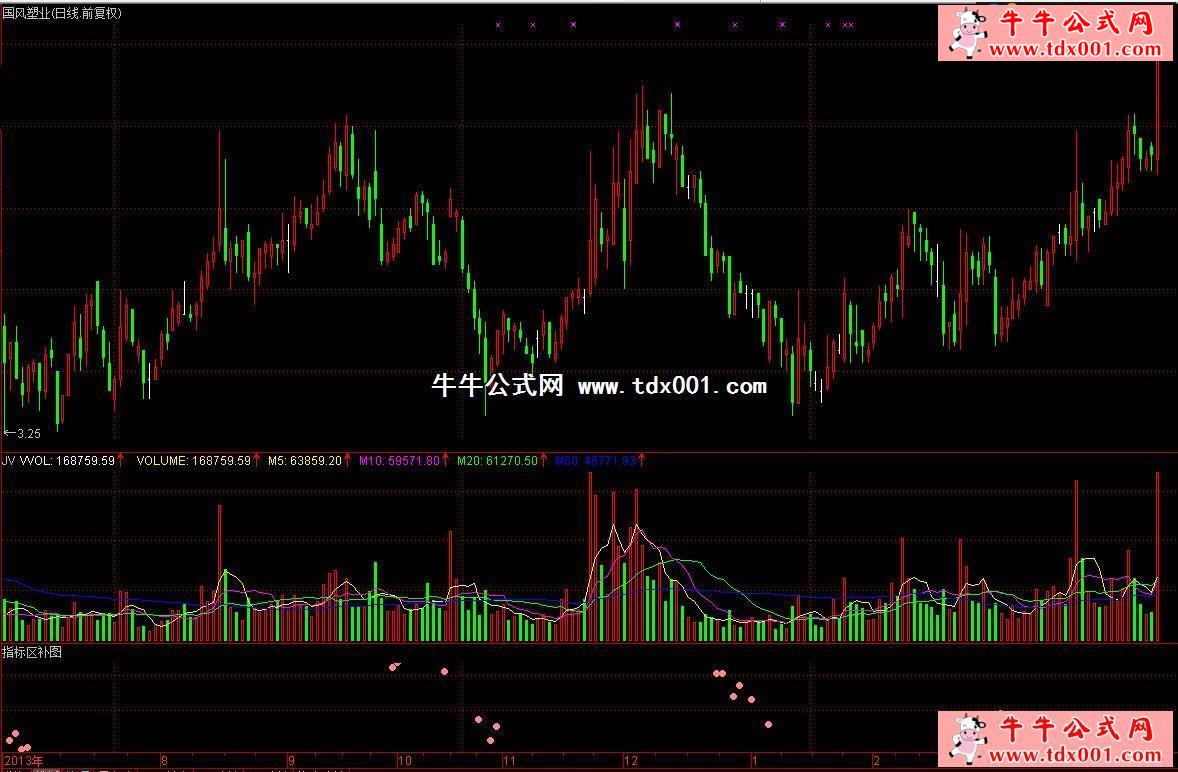The image size is (1178, 772).
Task: Click the green M20 61270.50 label
Action: pos(497,460)
